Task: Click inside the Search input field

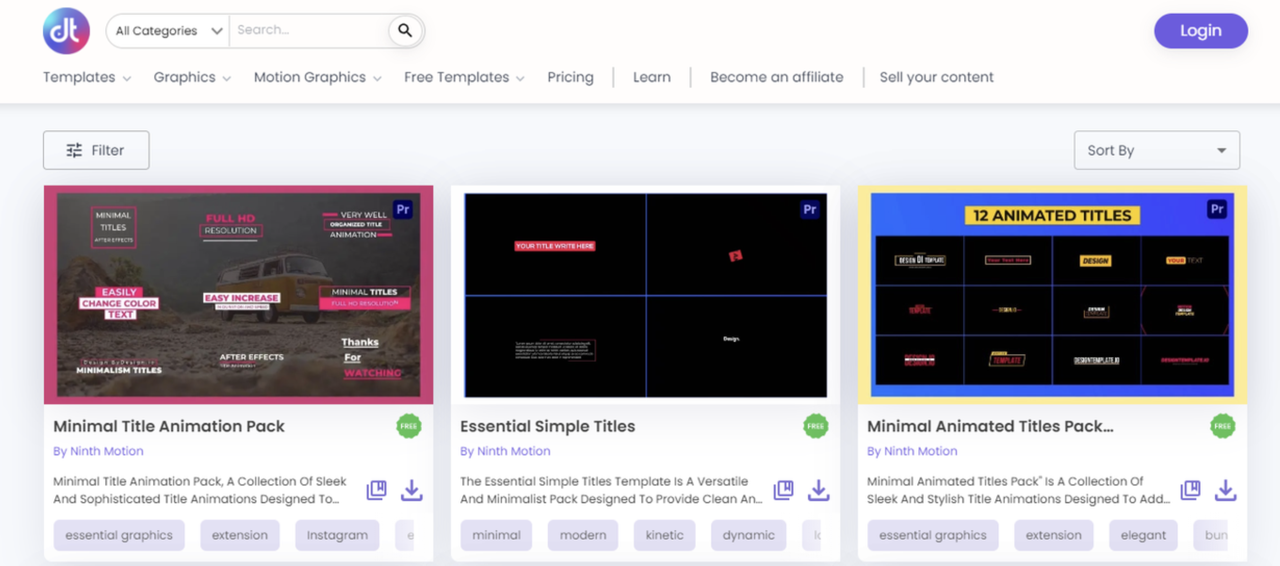Action: coord(308,31)
